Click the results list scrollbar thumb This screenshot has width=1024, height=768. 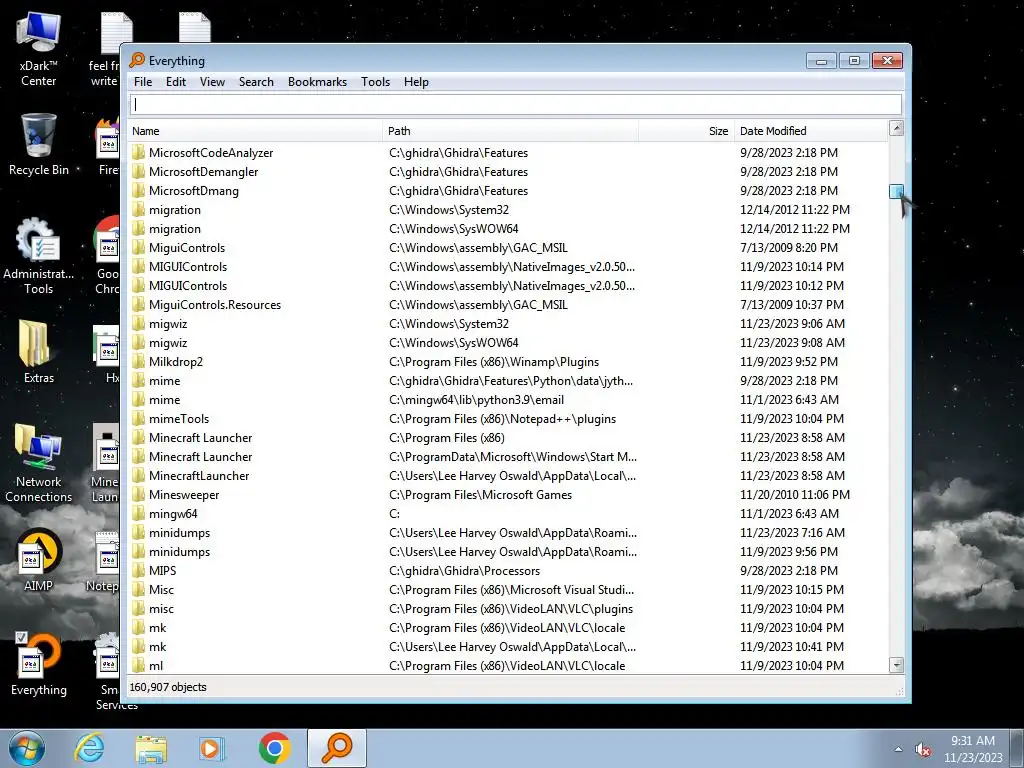897,191
